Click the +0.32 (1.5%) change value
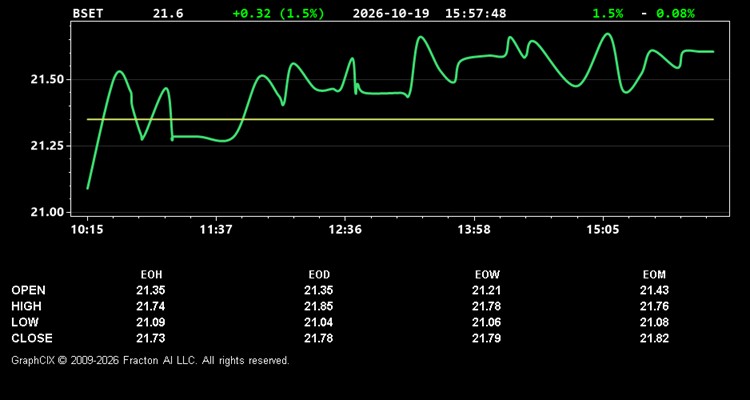 (x=278, y=13)
